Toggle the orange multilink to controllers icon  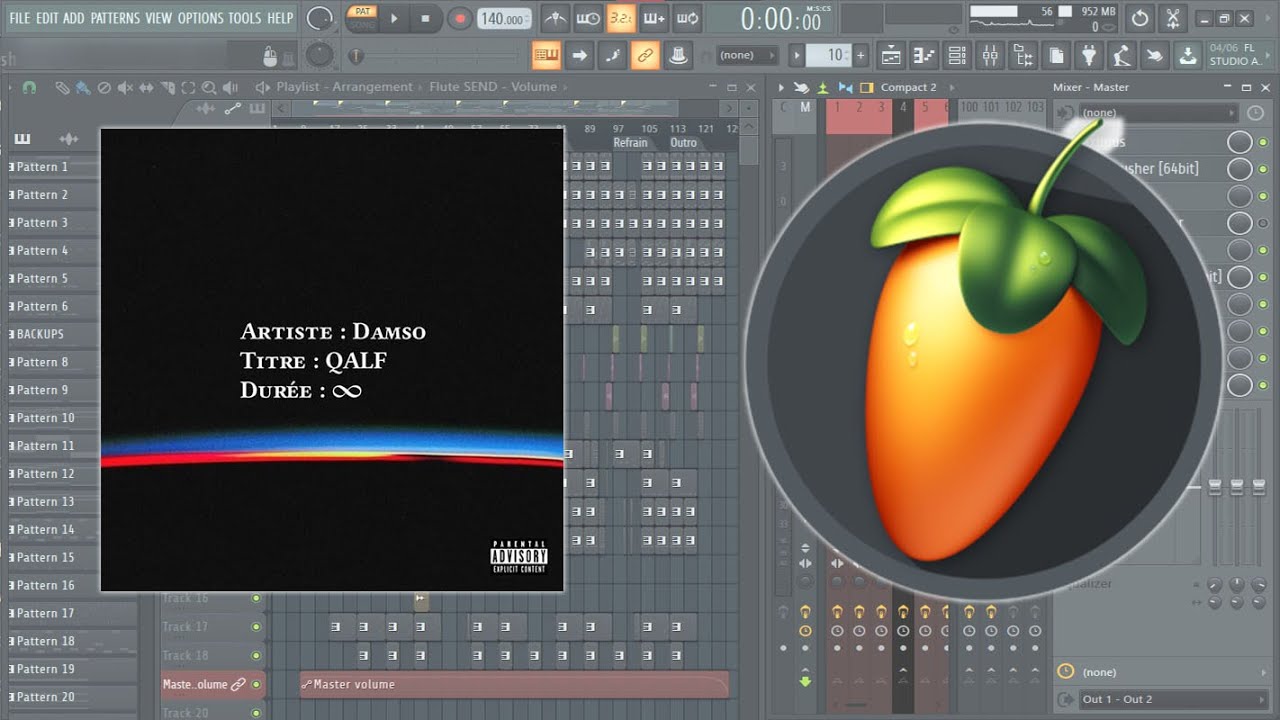point(645,55)
